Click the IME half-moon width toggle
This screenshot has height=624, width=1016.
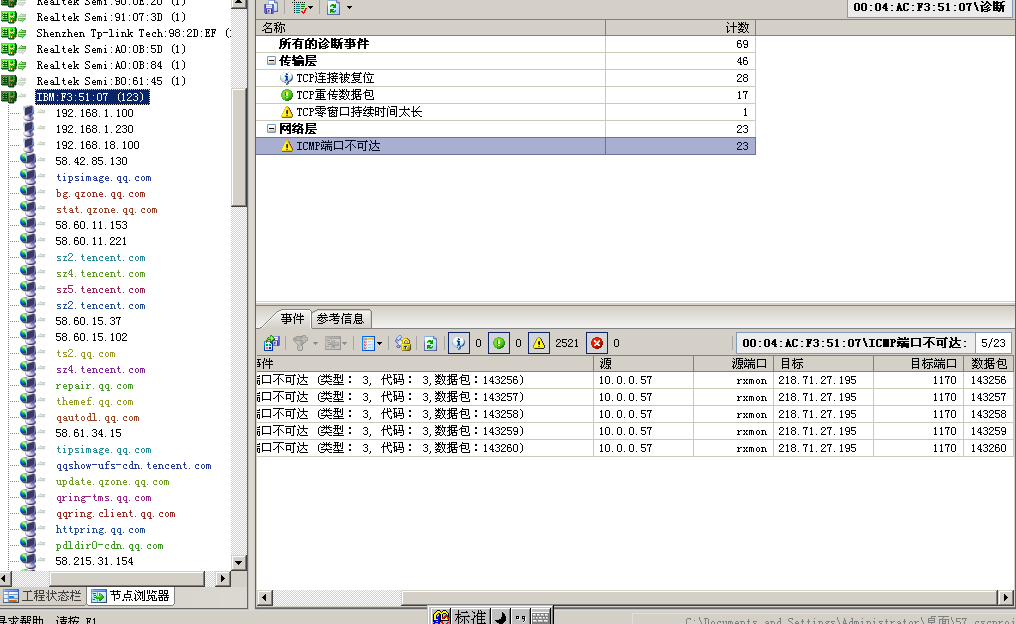500,616
